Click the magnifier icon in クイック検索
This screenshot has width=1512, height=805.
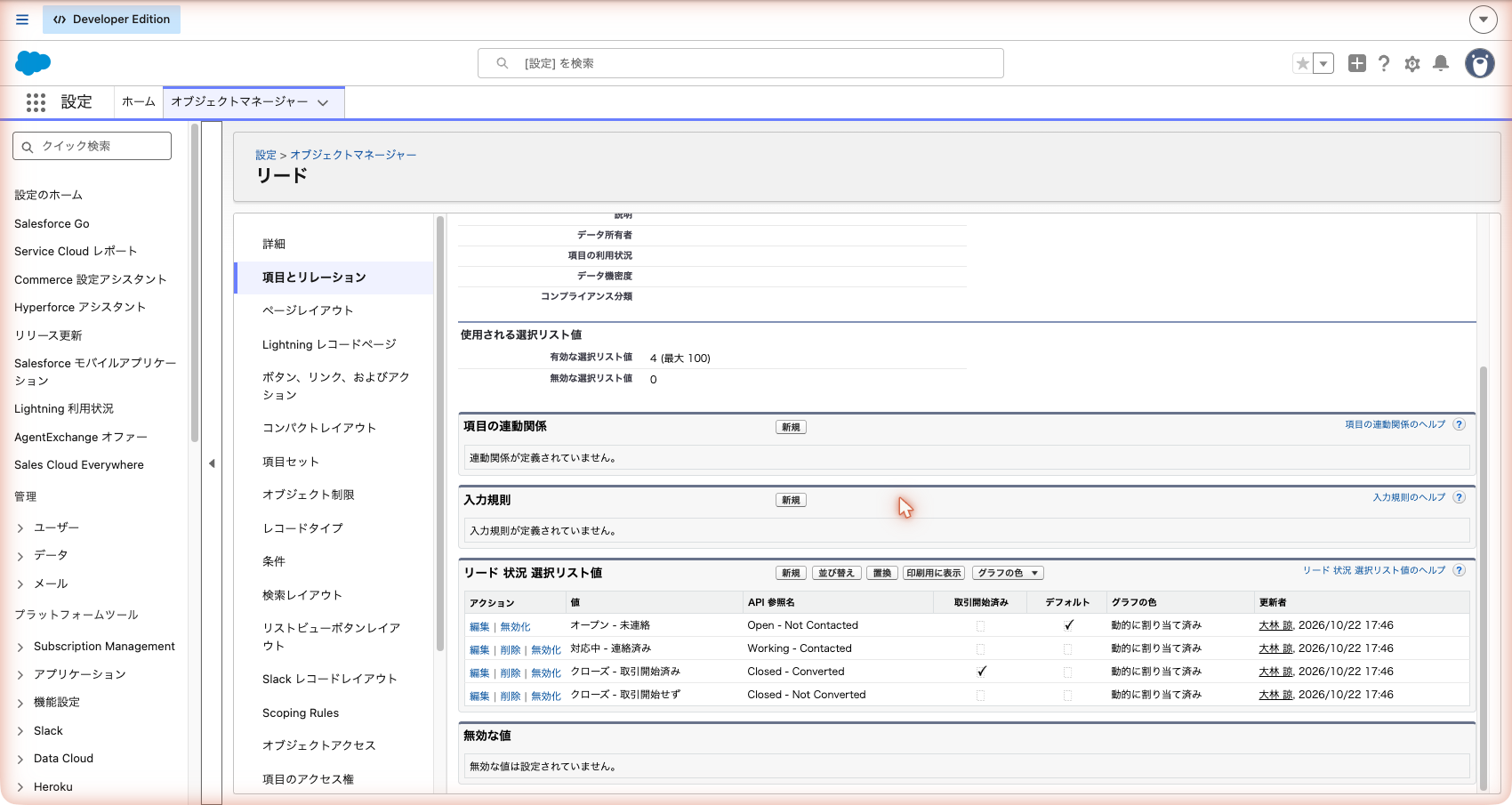28,147
